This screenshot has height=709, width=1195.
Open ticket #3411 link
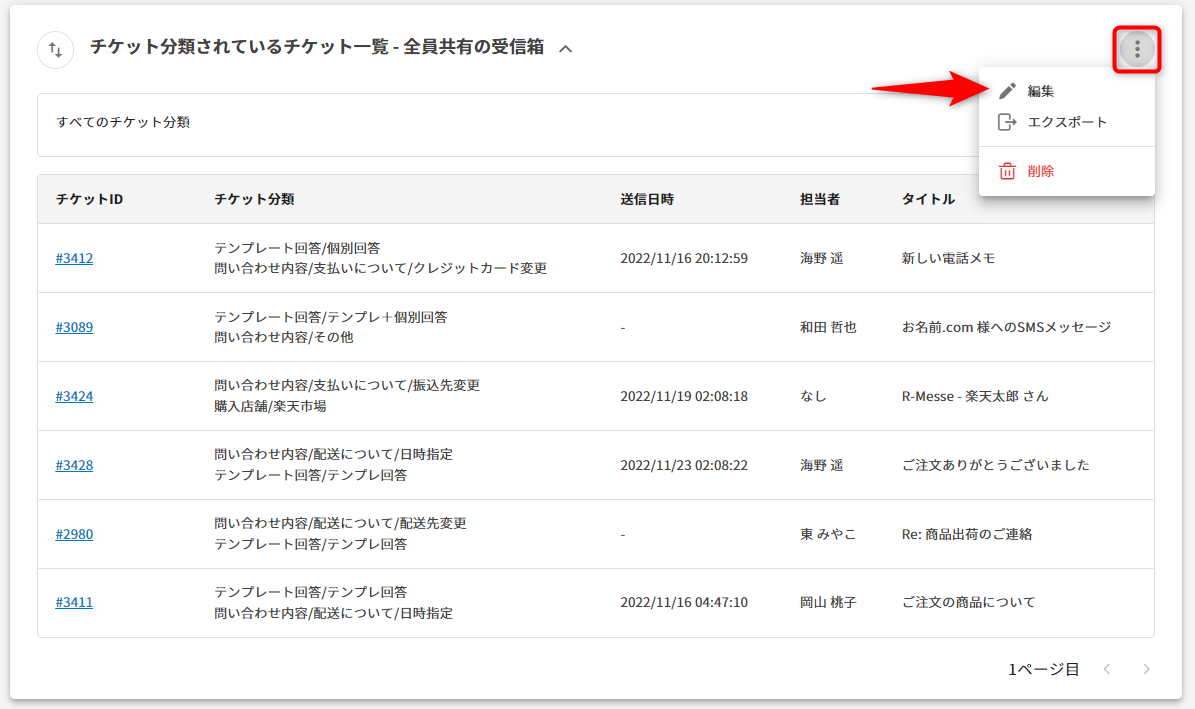coord(74,602)
